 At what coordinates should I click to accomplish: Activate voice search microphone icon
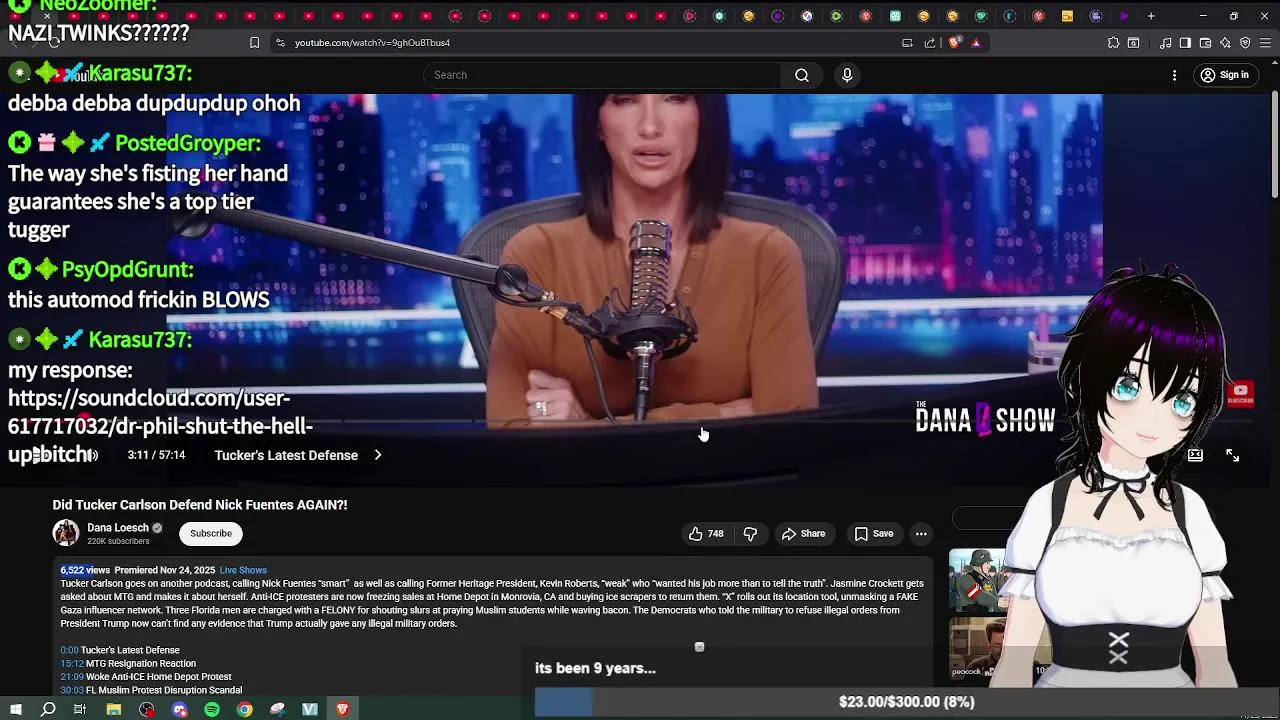pos(847,75)
